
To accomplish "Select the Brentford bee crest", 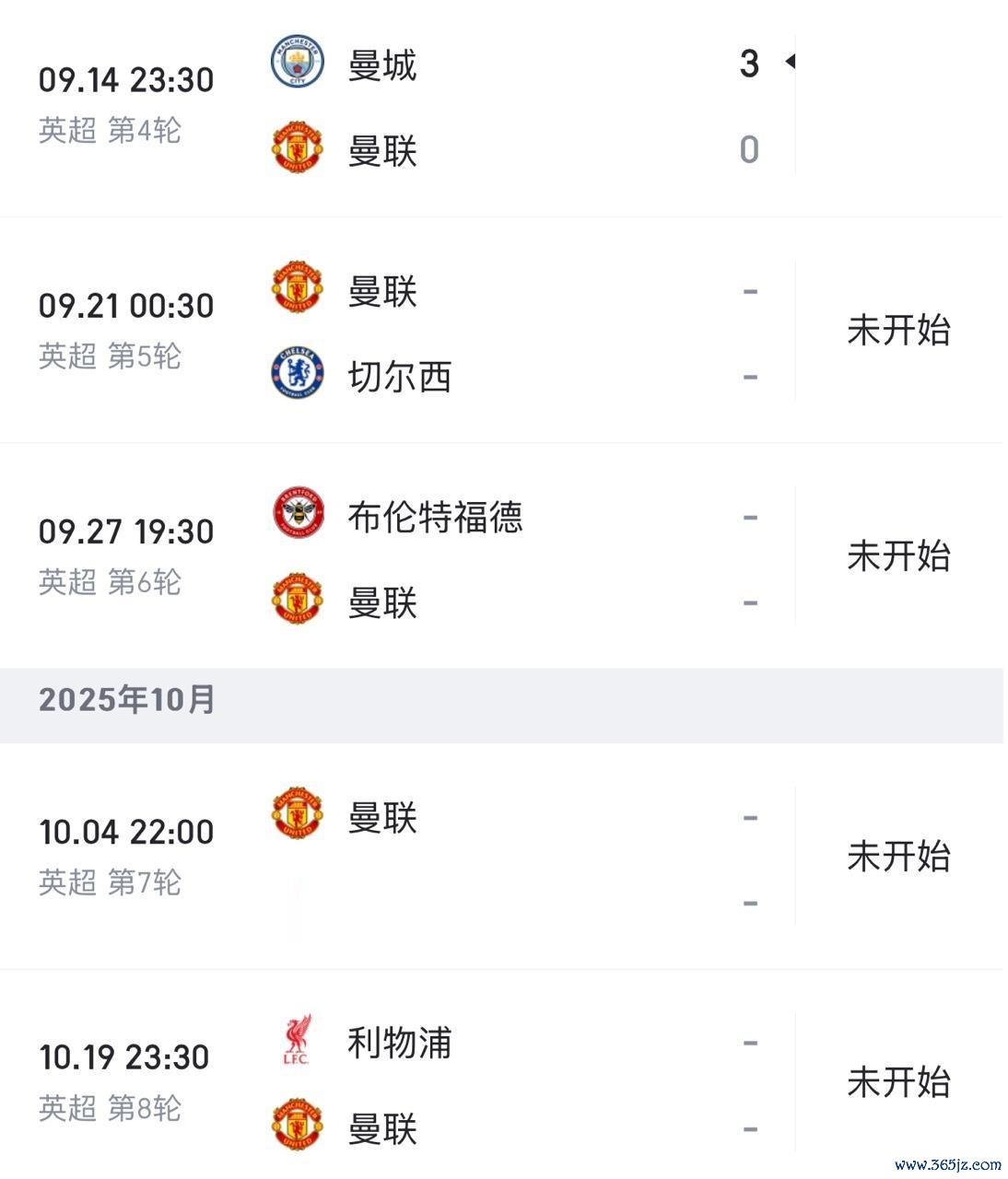I will click(x=297, y=513).
